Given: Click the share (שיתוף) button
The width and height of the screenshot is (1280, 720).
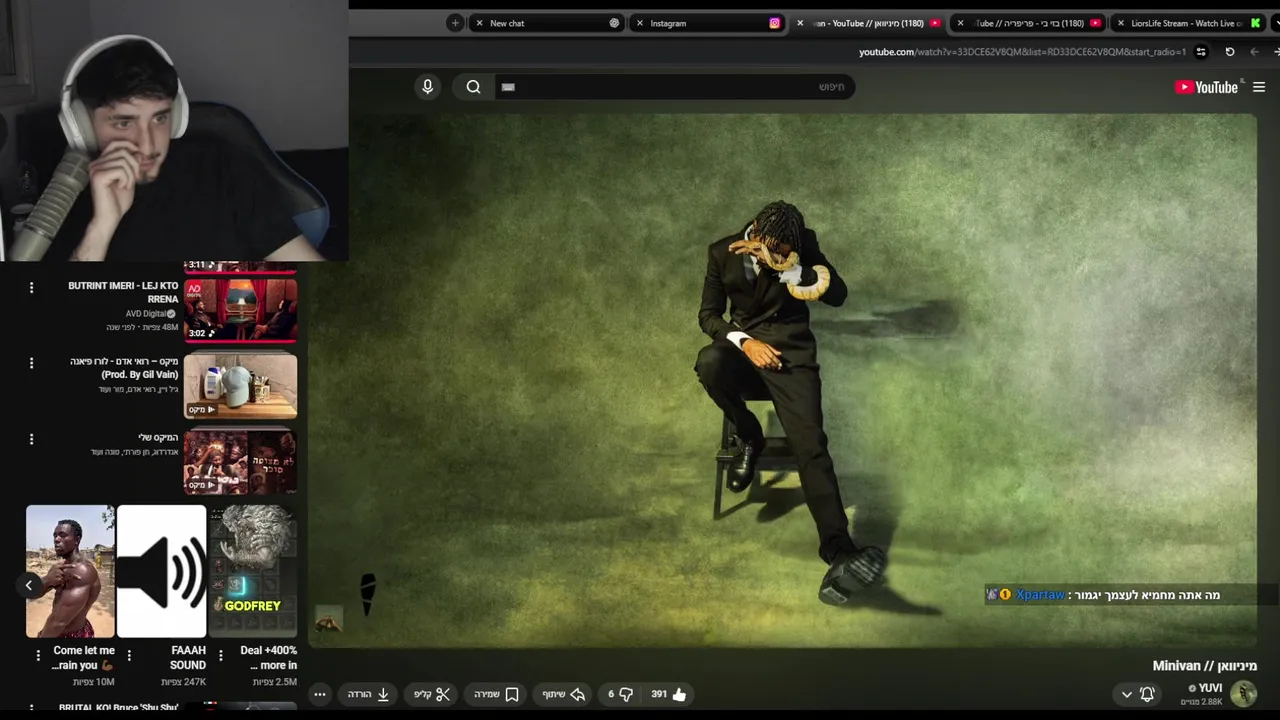Looking at the screenshot, I should pyautogui.click(x=563, y=694).
